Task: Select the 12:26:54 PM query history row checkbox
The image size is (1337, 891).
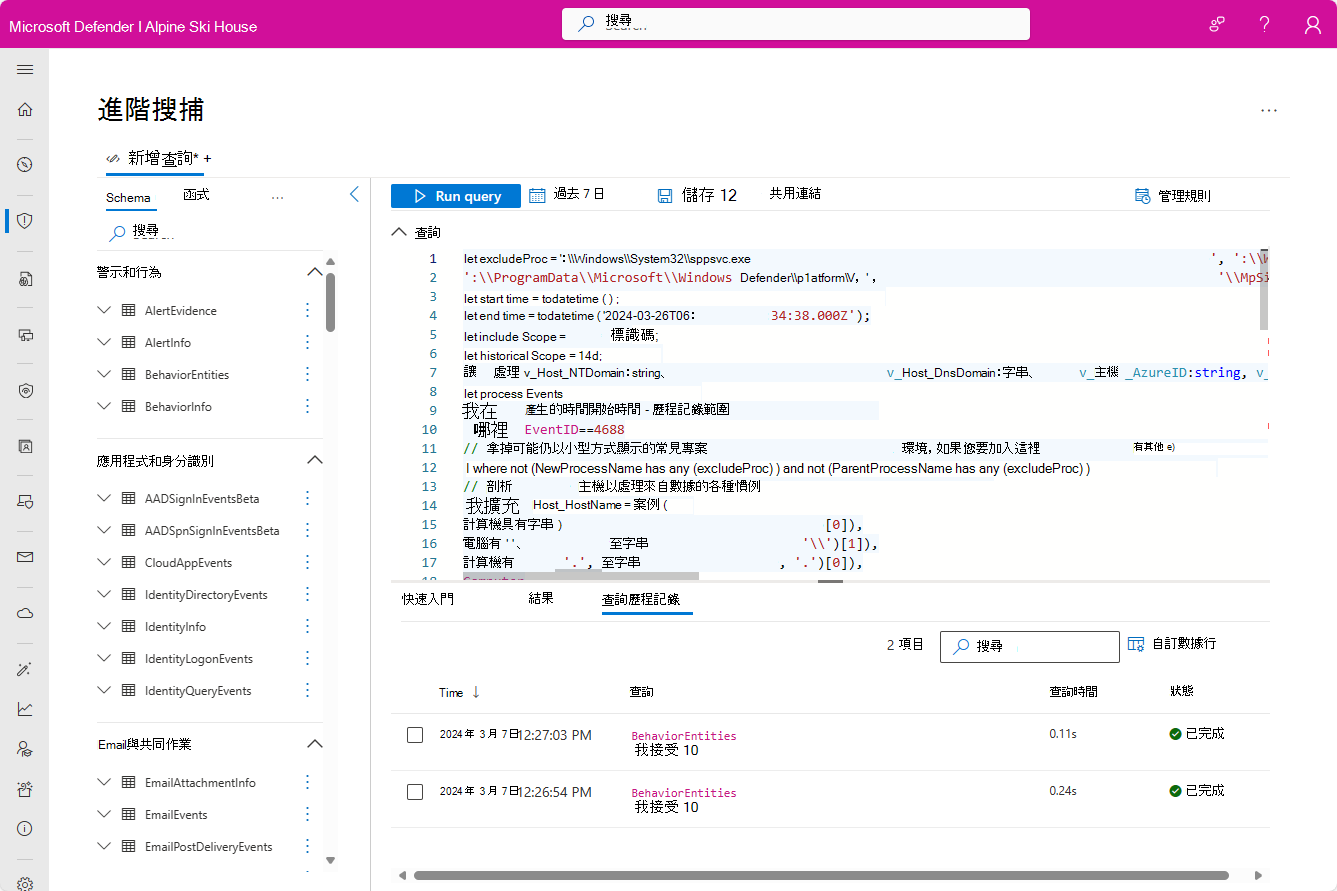Action: point(415,792)
